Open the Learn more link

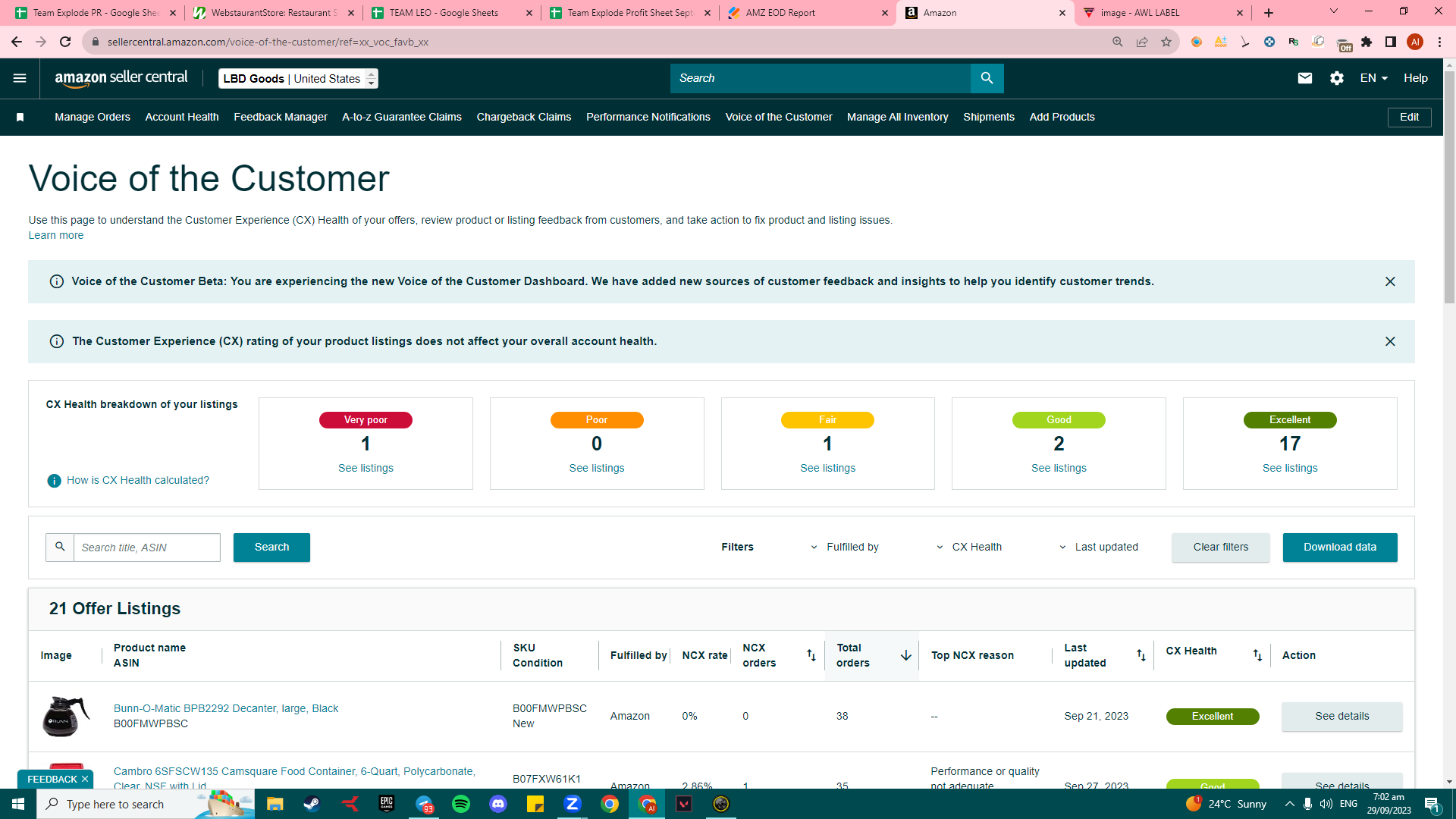(x=56, y=236)
